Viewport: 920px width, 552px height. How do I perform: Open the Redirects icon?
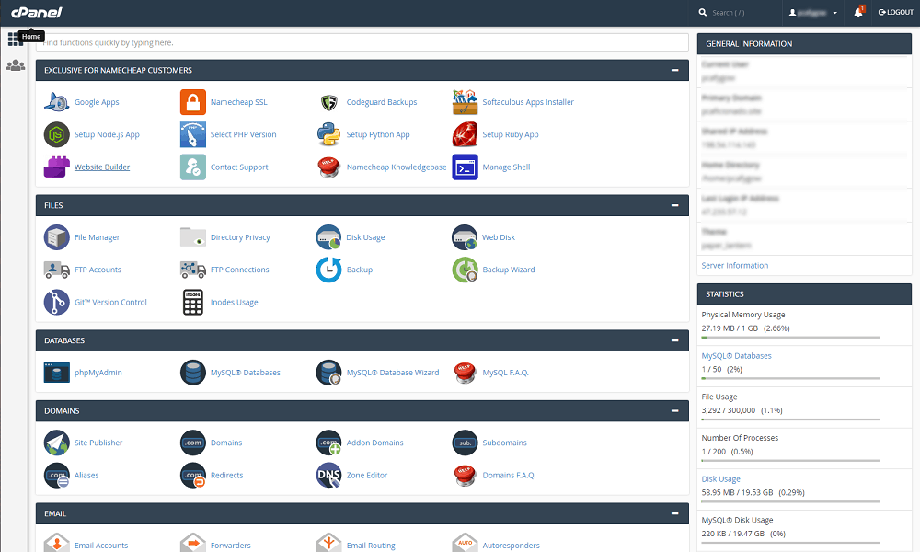[192, 475]
